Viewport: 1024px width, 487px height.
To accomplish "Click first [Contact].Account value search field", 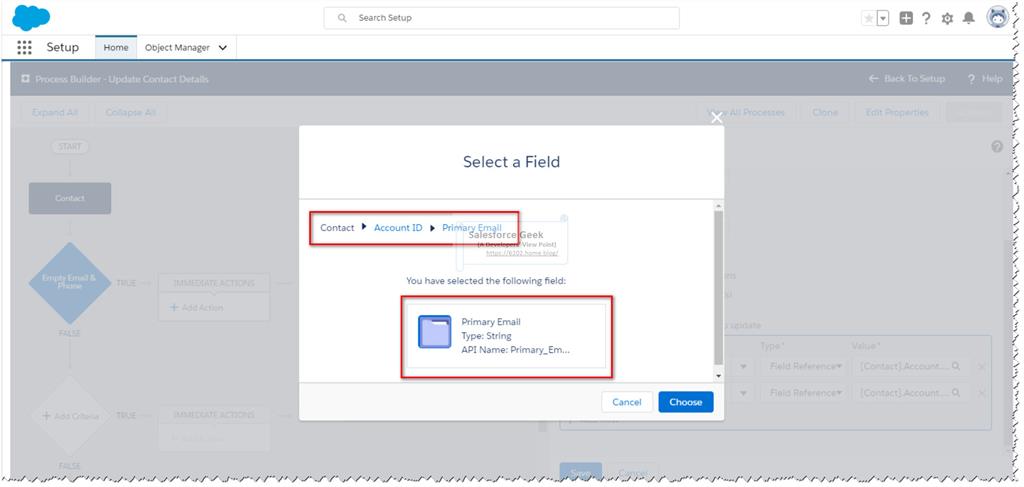I will coord(910,366).
